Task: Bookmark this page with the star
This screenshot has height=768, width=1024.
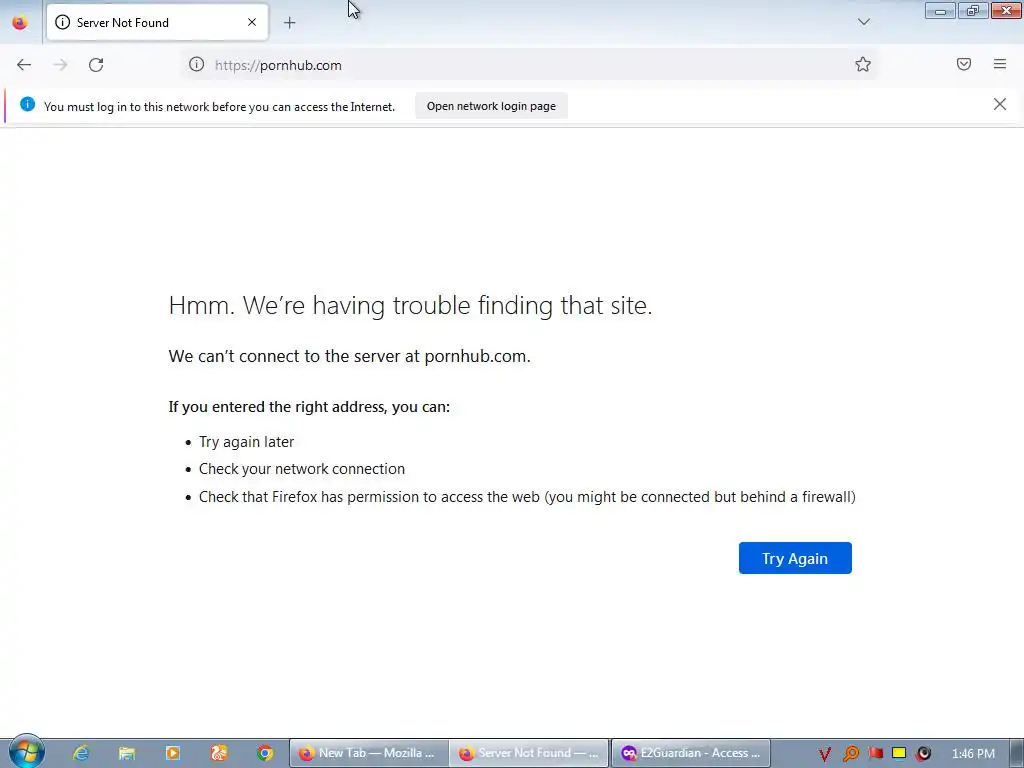Action: (863, 64)
